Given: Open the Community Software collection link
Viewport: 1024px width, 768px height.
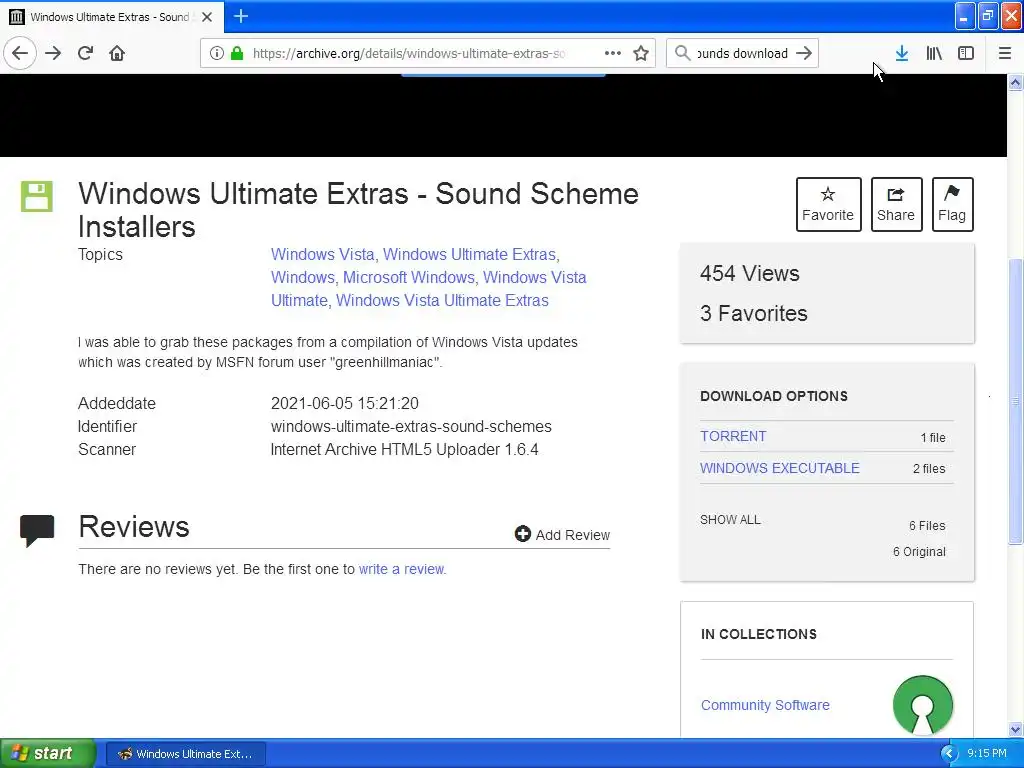Looking at the screenshot, I should pos(765,705).
